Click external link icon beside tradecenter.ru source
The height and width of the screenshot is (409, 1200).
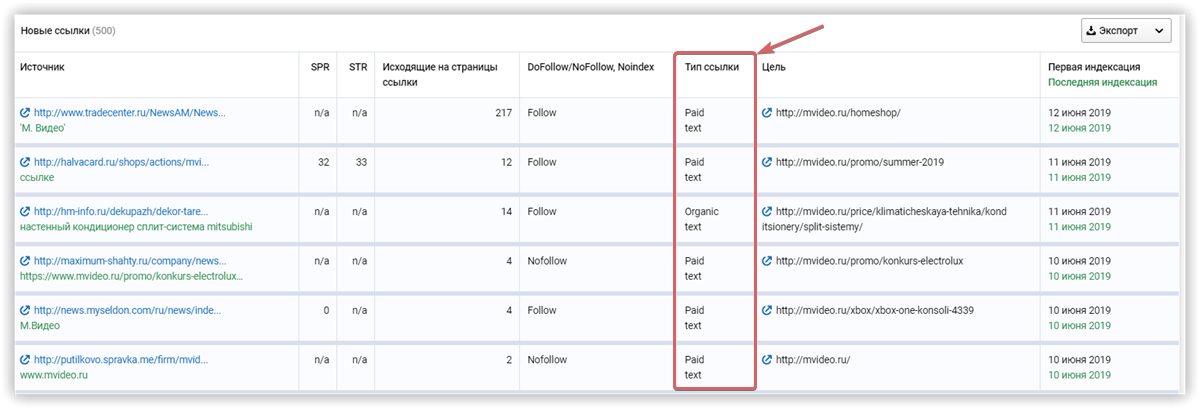(x=25, y=113)
